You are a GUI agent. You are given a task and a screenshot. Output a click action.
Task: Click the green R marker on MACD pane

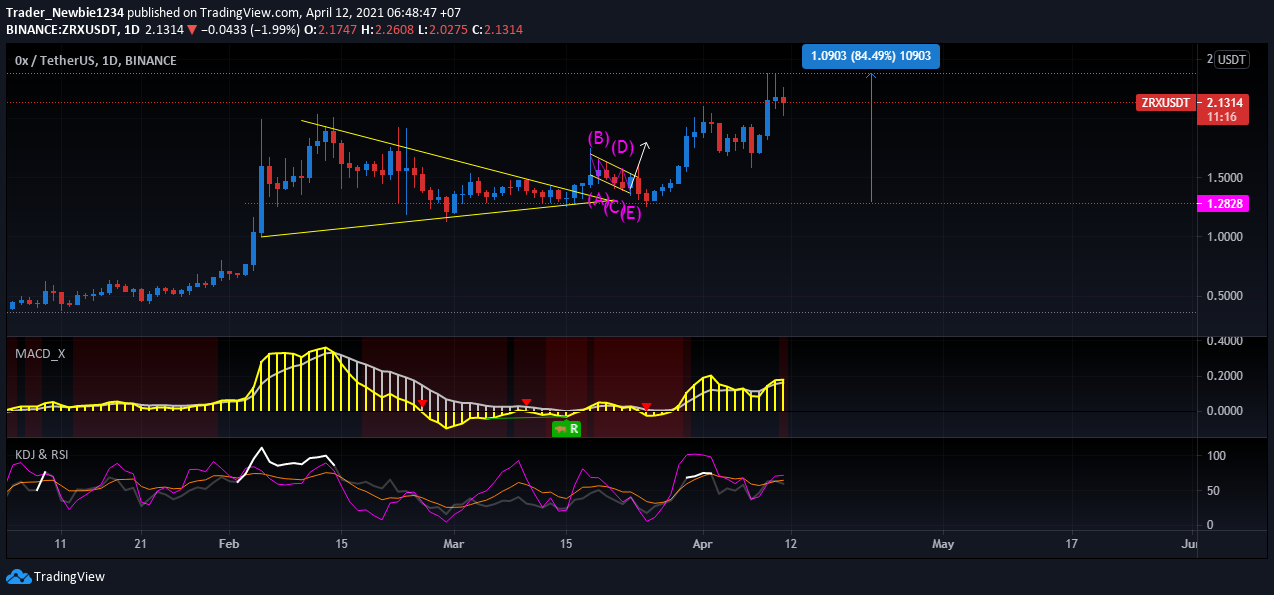pos(567,428)
